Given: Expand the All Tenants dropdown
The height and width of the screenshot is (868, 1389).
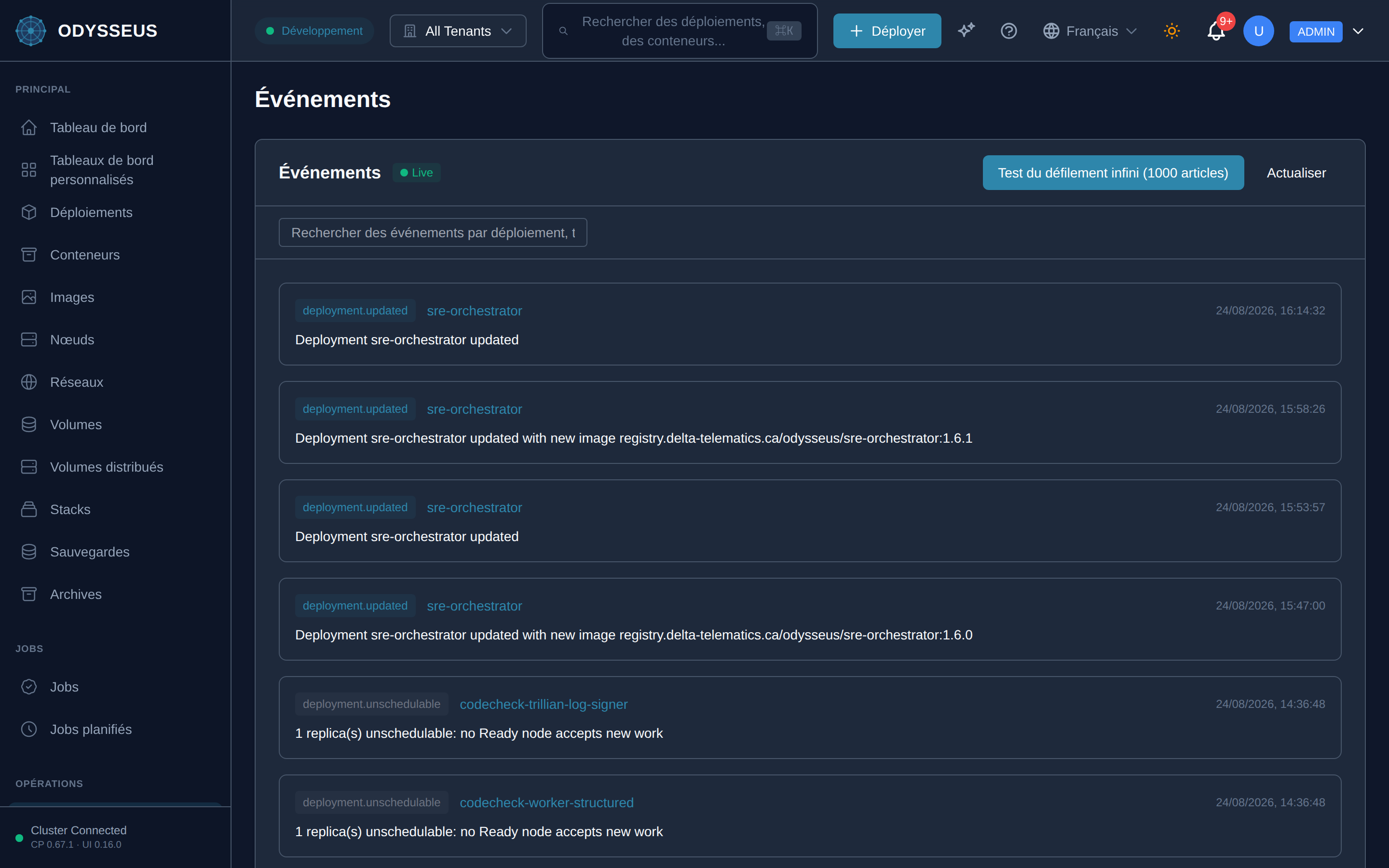Looking at the screenshot, I should click(457, 31).
